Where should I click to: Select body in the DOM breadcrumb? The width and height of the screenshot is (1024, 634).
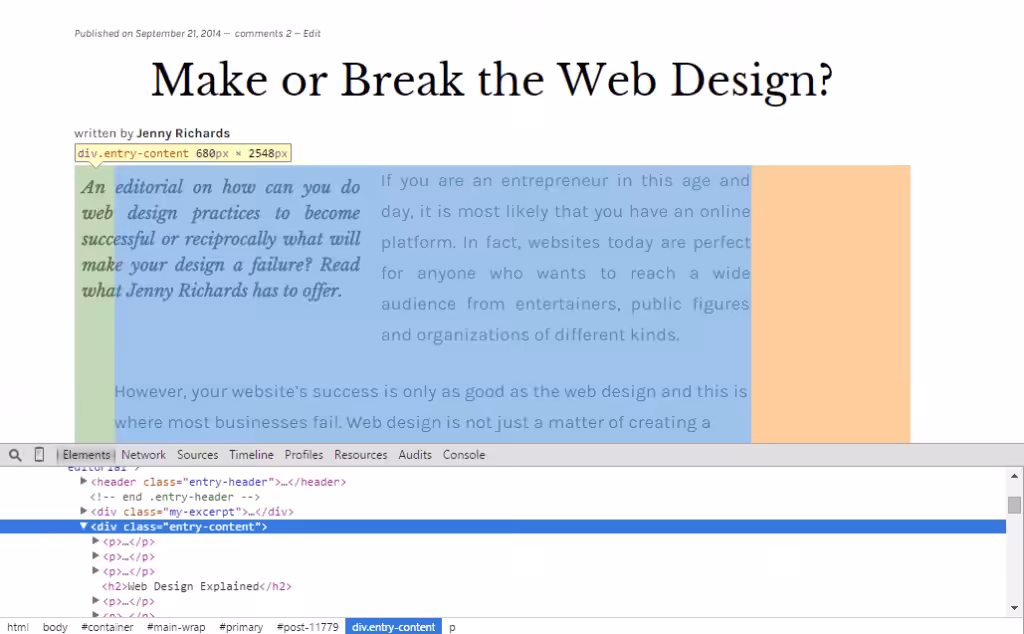55,627
